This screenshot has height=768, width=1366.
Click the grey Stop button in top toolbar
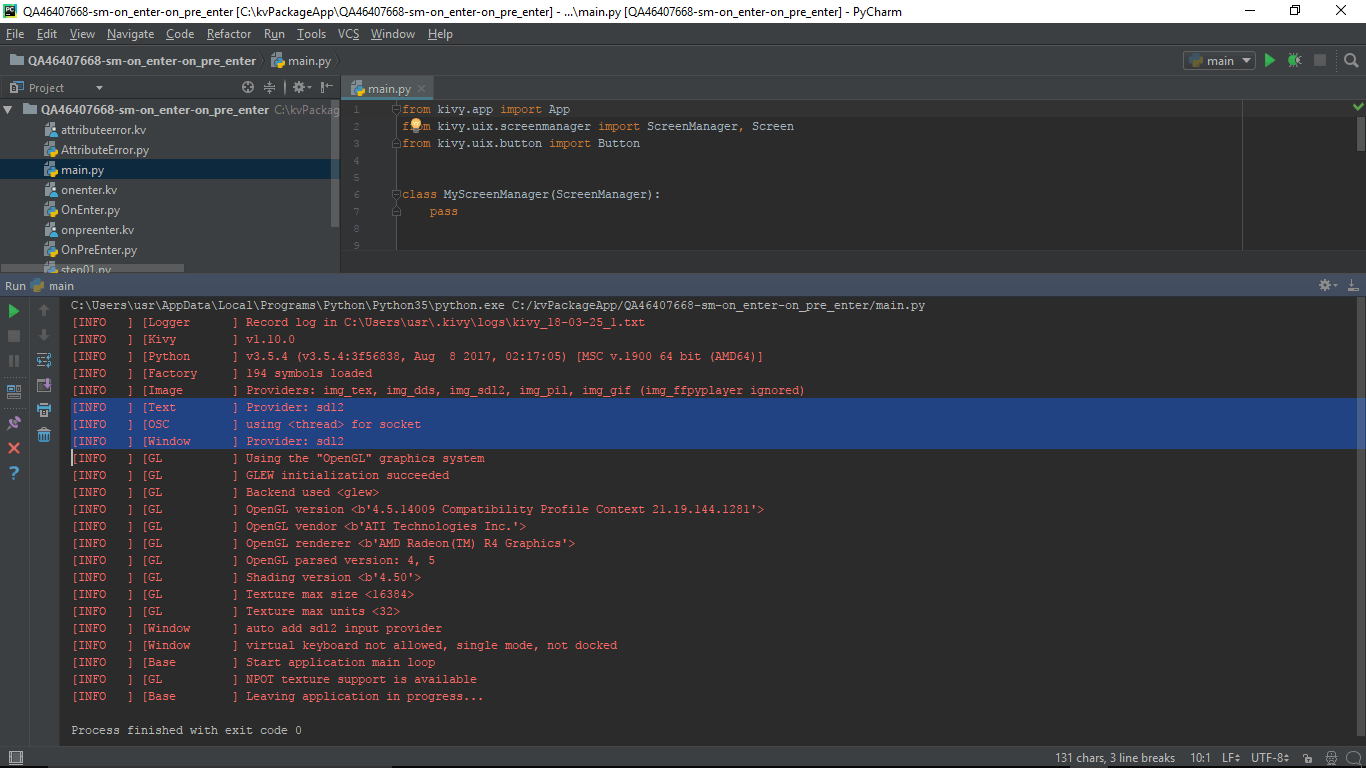(1320, 60)
